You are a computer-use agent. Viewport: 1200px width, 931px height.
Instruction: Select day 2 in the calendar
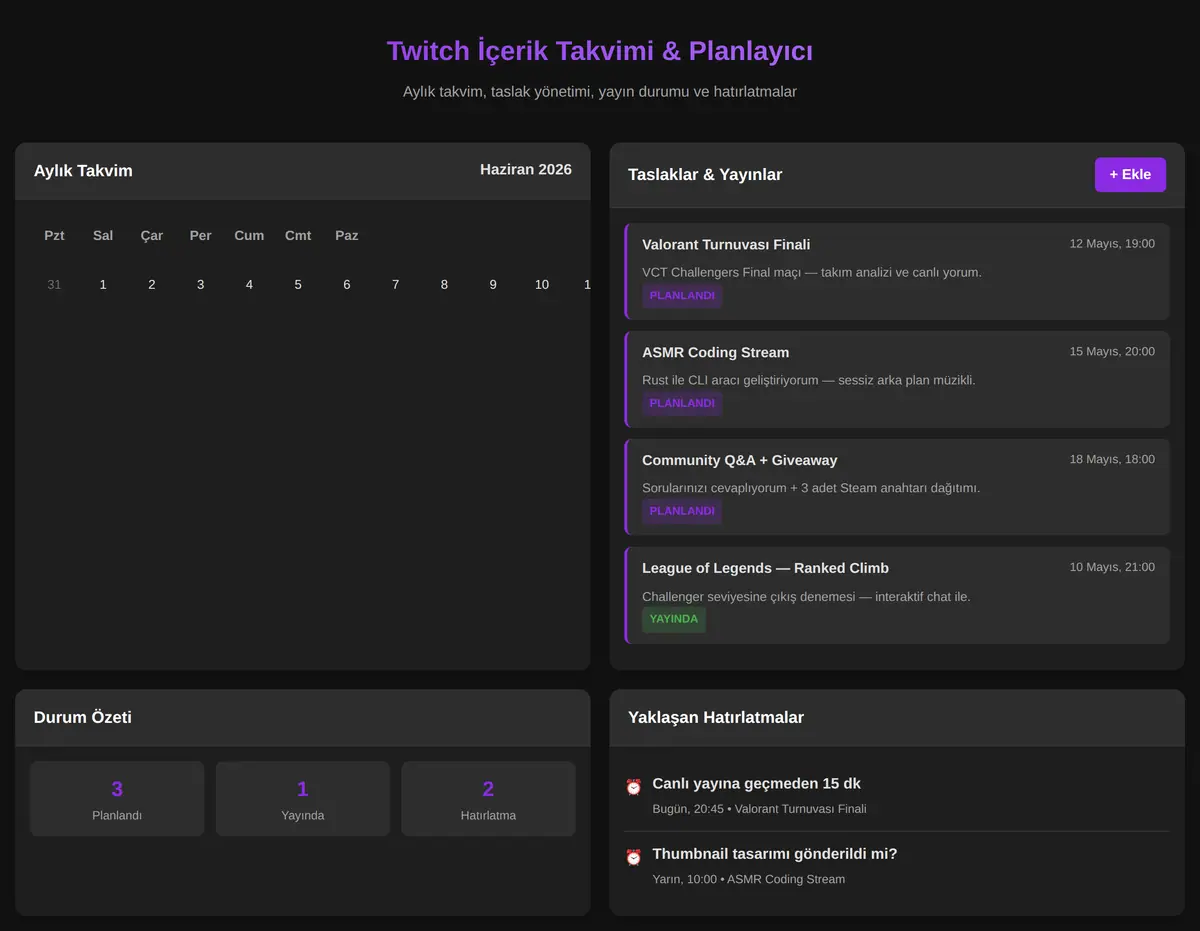(x=152, y=285)
